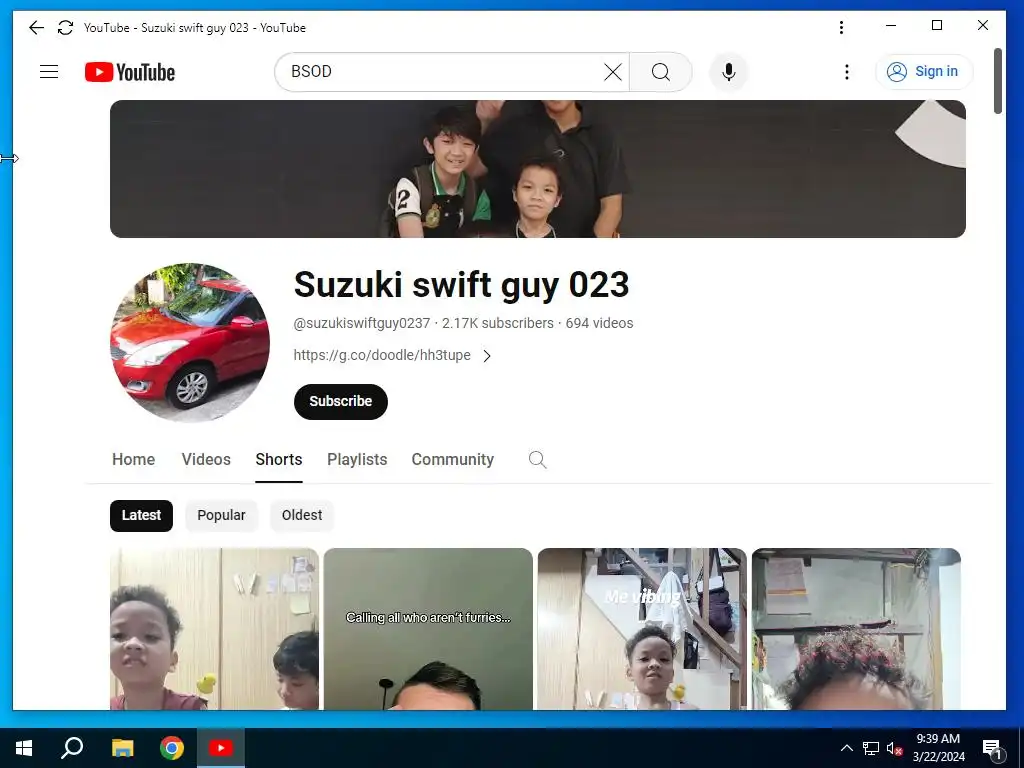Open the 'Me vibing' short

642,629
